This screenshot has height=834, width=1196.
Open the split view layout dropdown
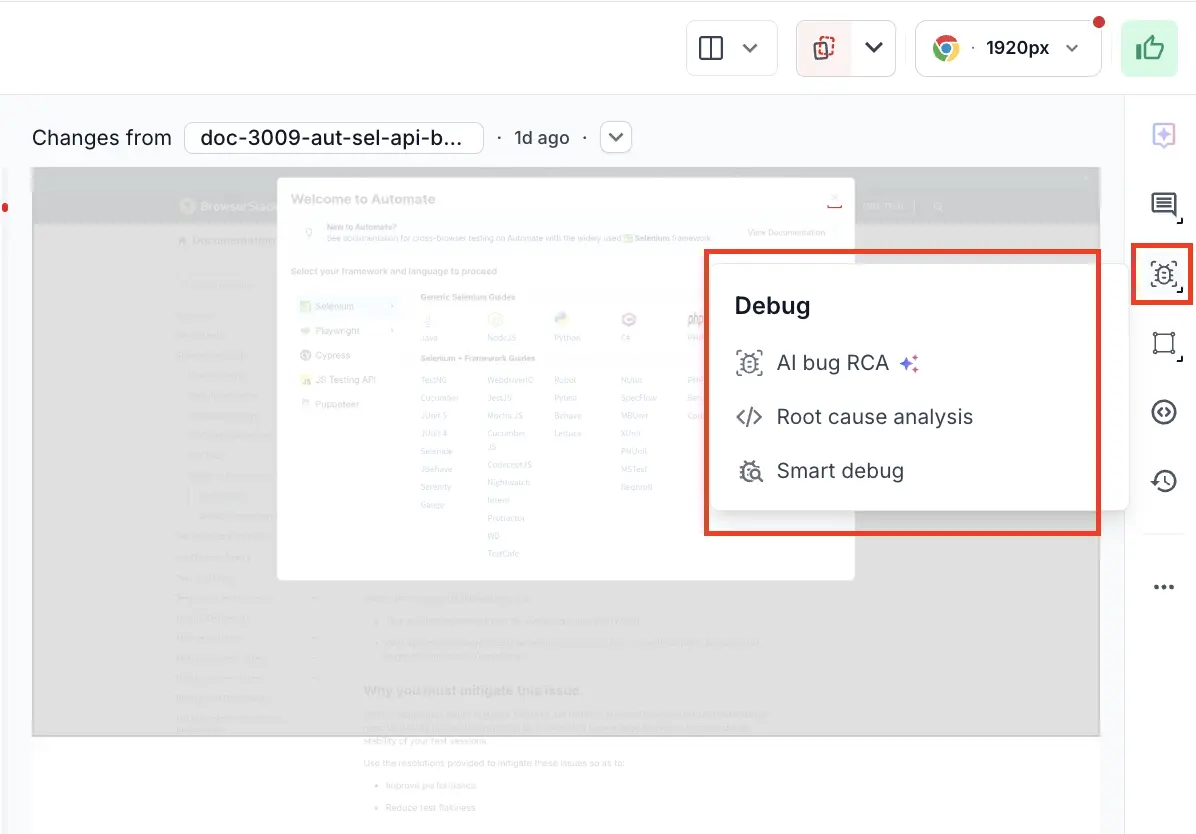click(x=731, y=48)
